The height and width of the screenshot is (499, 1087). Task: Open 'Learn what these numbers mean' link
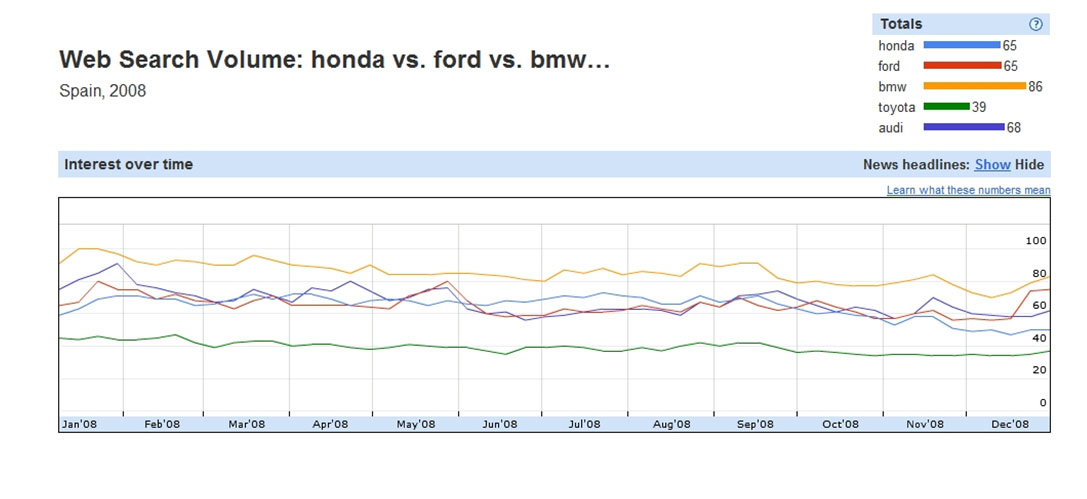click(968, 190)
